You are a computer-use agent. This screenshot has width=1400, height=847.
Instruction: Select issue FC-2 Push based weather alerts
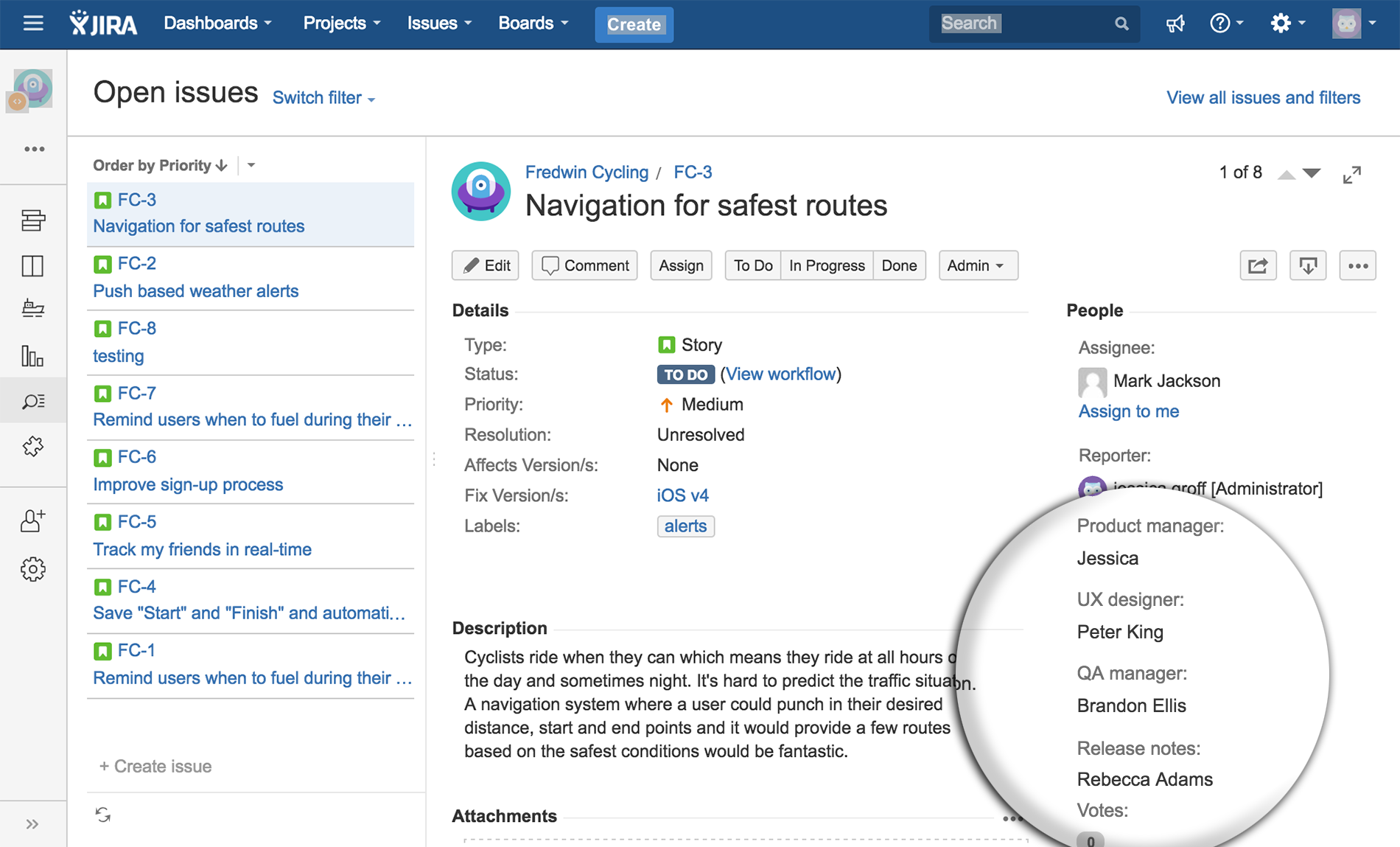(x=251, y=278)
